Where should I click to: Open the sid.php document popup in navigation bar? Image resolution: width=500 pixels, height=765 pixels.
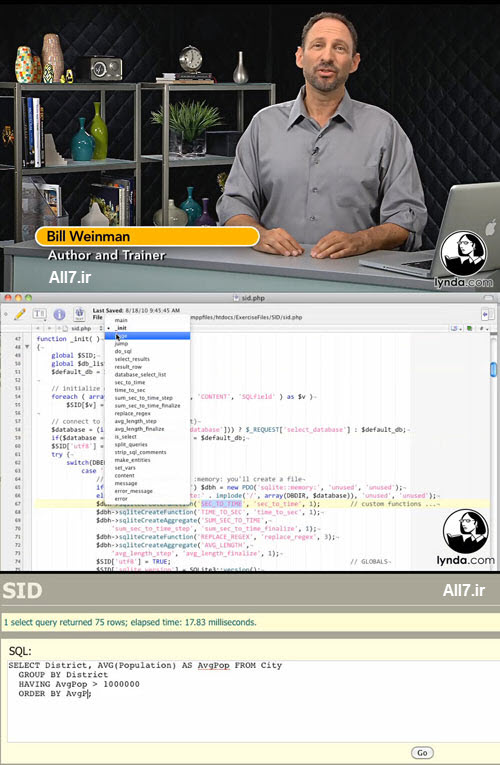[x=85, y=328]
